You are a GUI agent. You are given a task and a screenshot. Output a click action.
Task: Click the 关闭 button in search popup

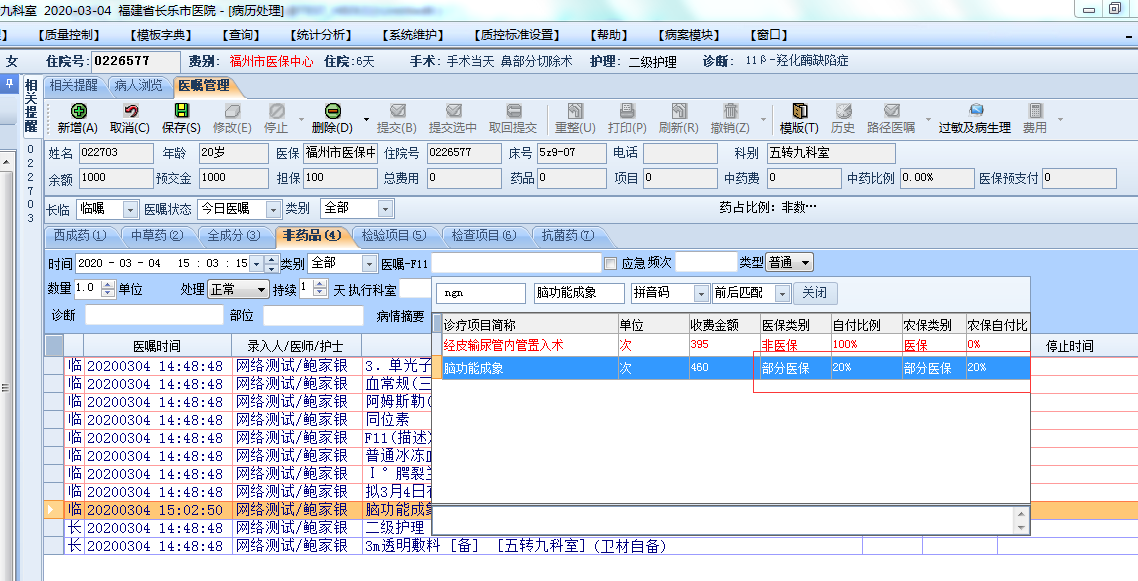point(815,293)
